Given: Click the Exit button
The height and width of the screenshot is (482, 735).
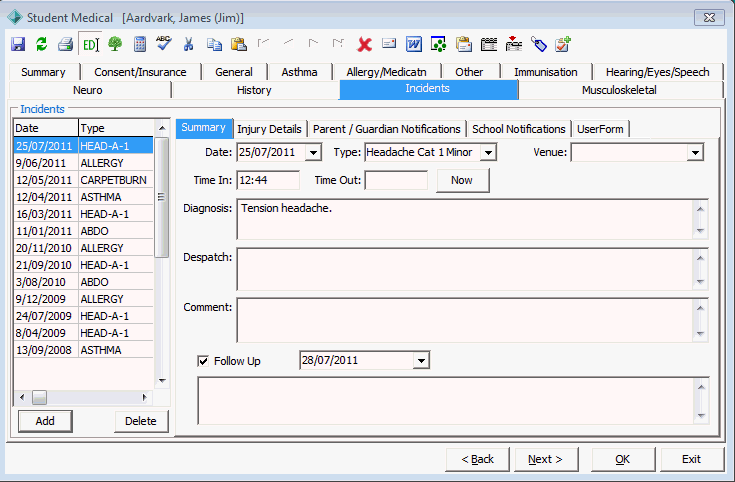Looking at the screenshot, I should pos(691,459).
